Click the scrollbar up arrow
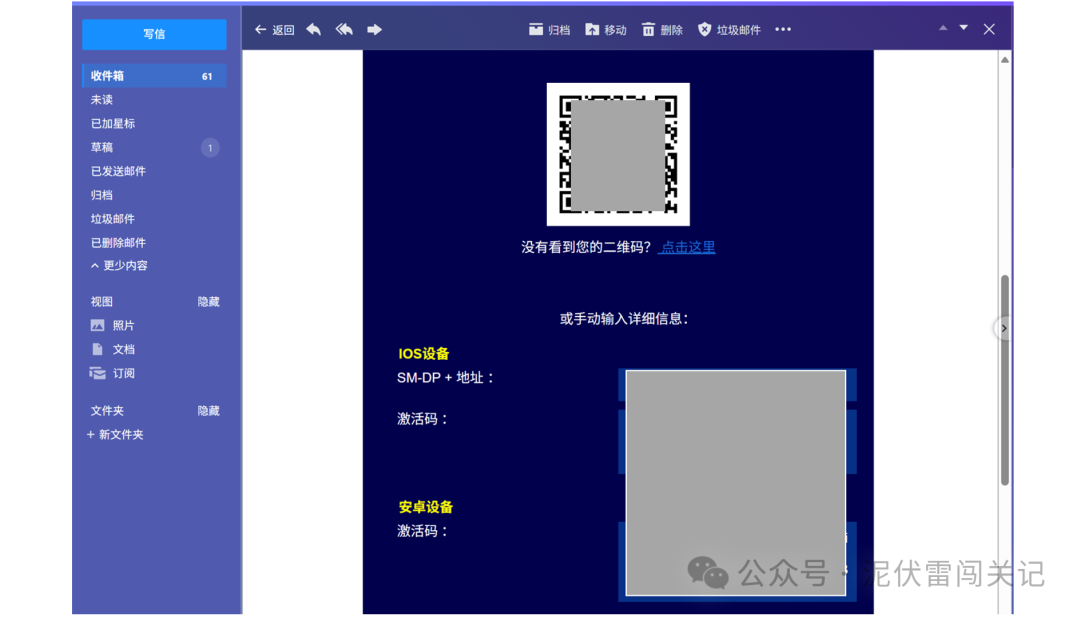 coord(1005,60)
